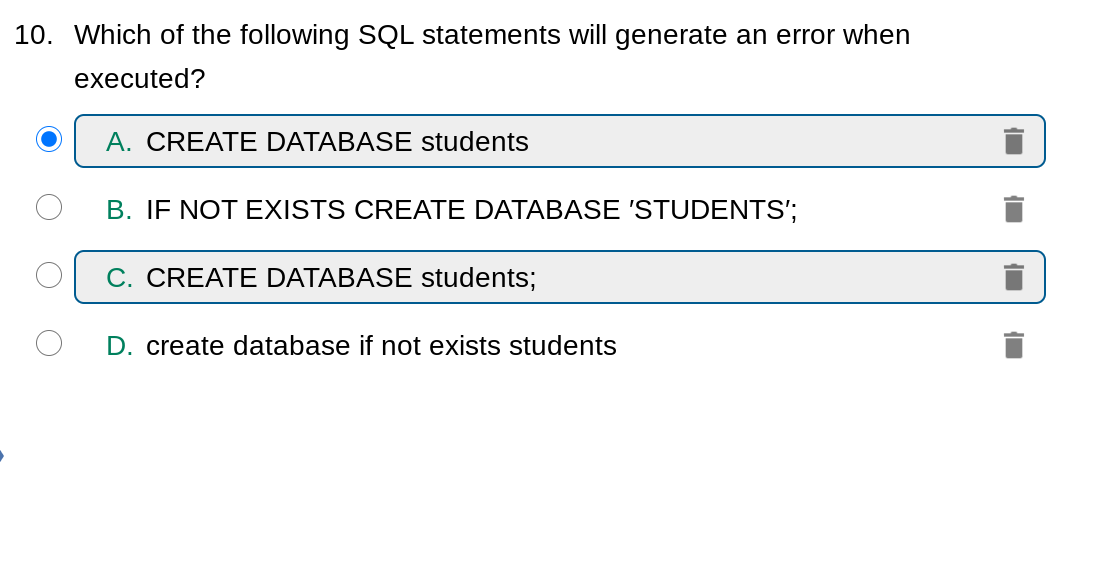Click the blue arrow at left edge

(2, 456)
